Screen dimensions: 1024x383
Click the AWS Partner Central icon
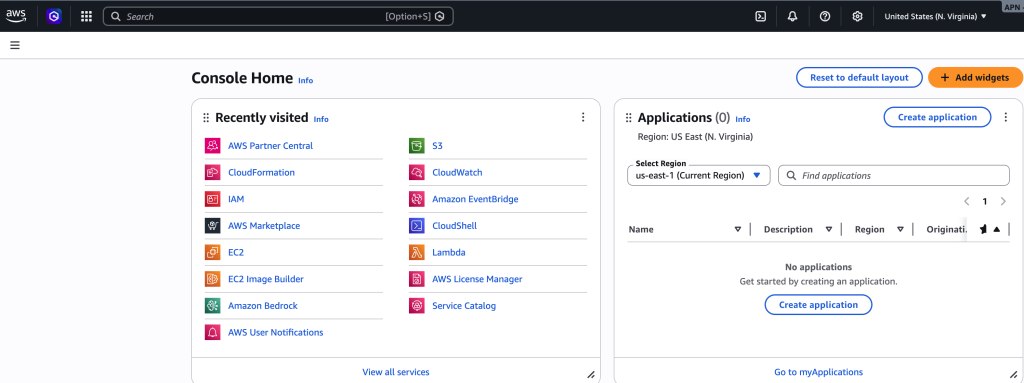click(x=212, y=146)
